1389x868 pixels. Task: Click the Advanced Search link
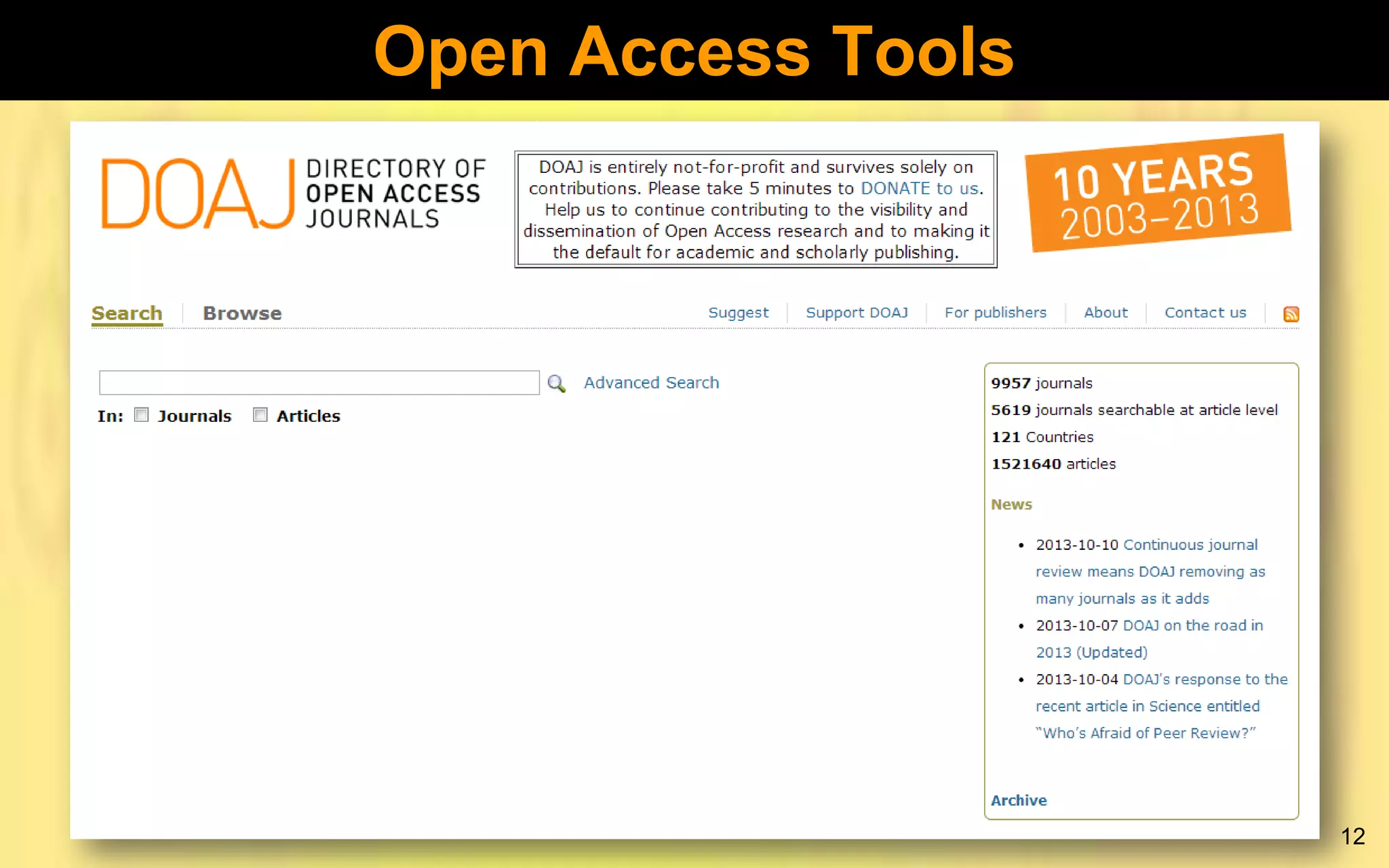(651, 382)
